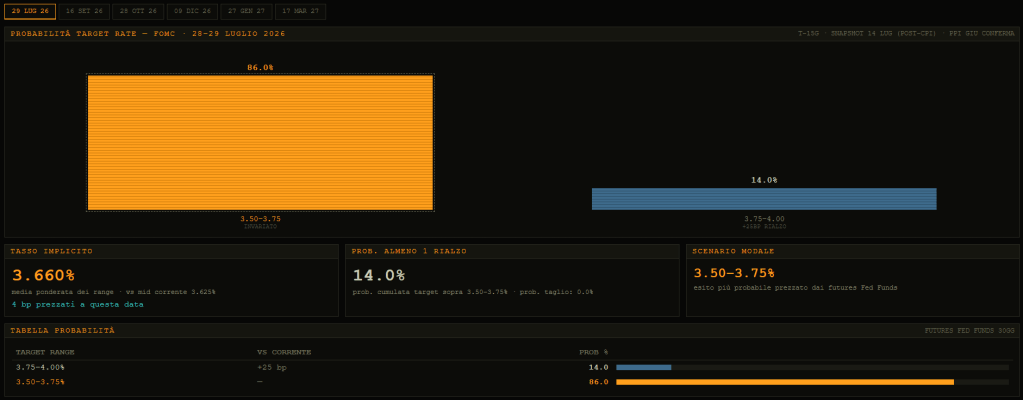Click the blue progress bar in 3.75-4.00% row
This screenshot has width=1023, height=400.
click(644, 367)
